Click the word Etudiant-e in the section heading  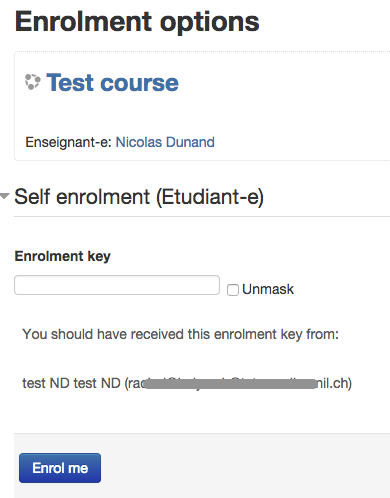pos(210,197)
